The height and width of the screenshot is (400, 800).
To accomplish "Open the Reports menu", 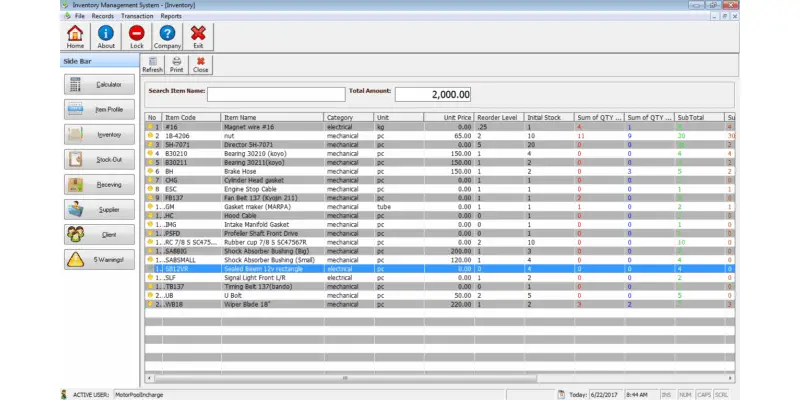I will pos(171,16).
